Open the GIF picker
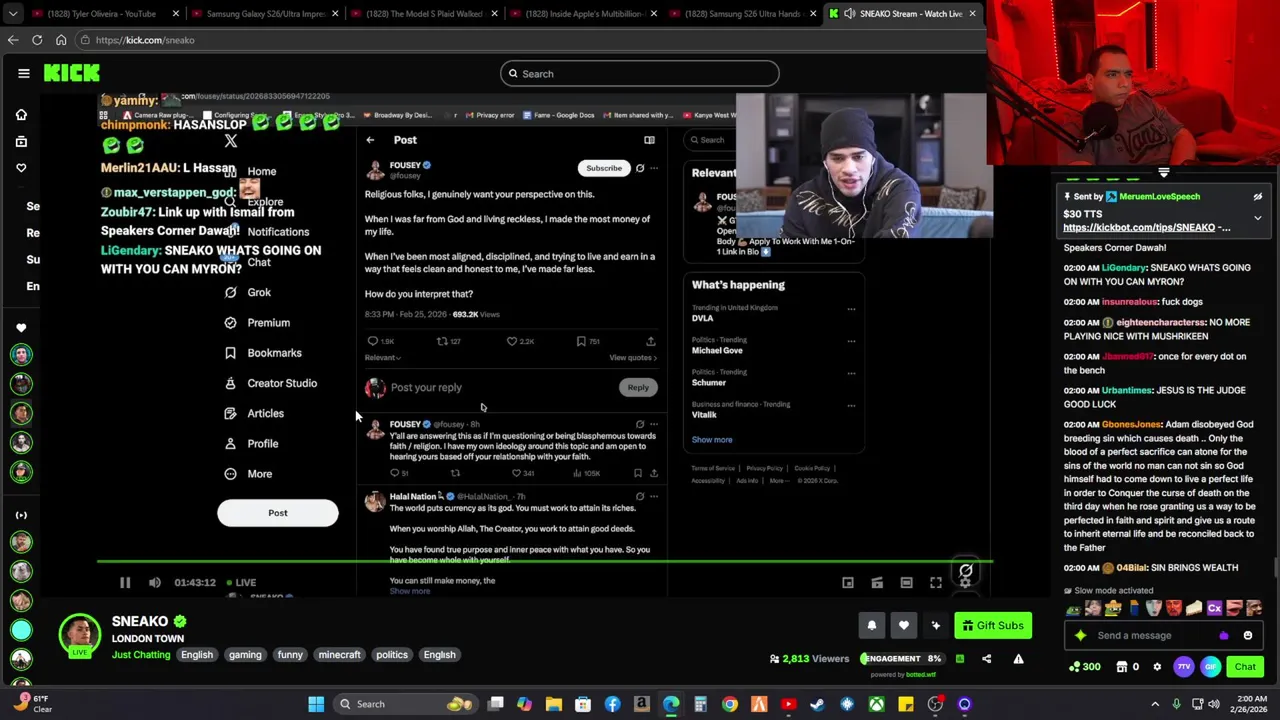 (1210, 667)
